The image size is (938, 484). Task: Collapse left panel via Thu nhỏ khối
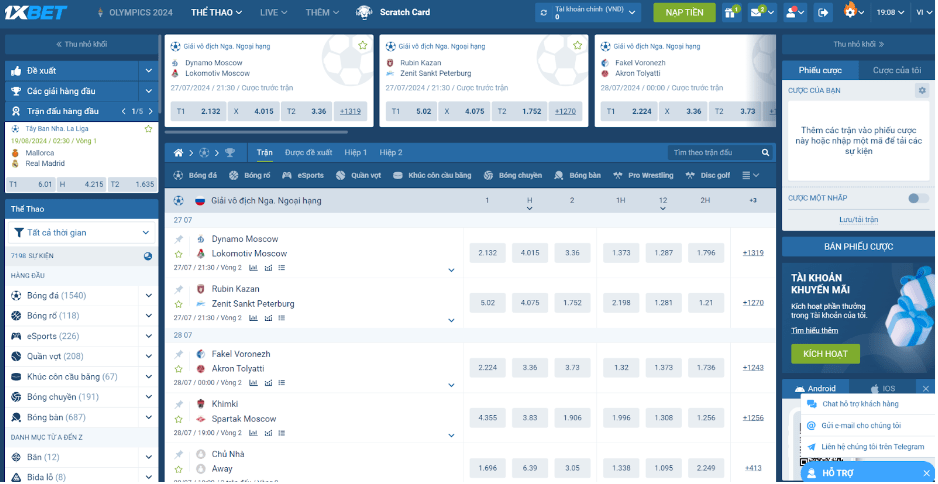(81, 44)
